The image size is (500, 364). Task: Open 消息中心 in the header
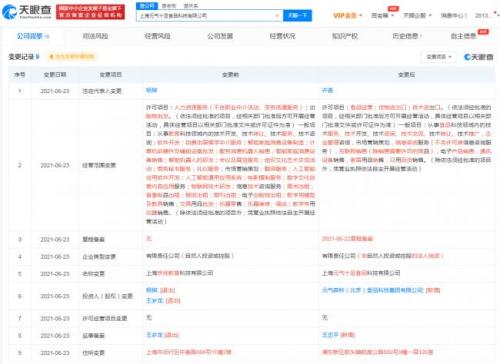click(454, 15)
